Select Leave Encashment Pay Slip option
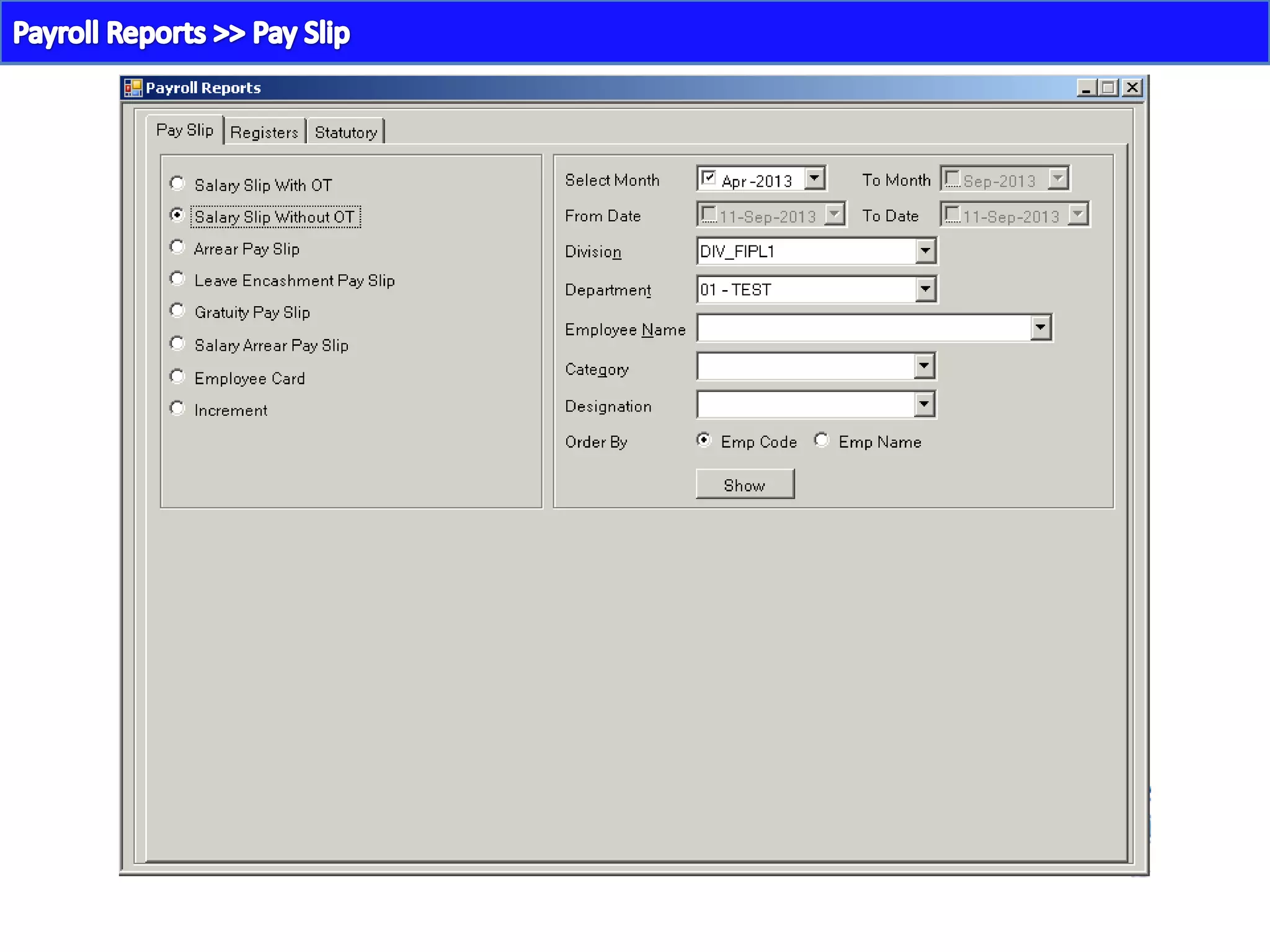The width and height of the screenshot is (1270, 952). [x=177, y=279]
